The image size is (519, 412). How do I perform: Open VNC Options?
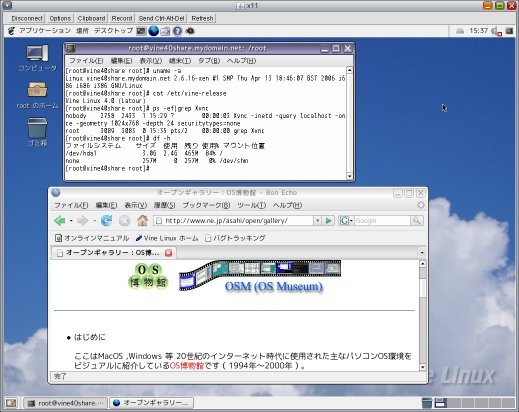point(60,18)
